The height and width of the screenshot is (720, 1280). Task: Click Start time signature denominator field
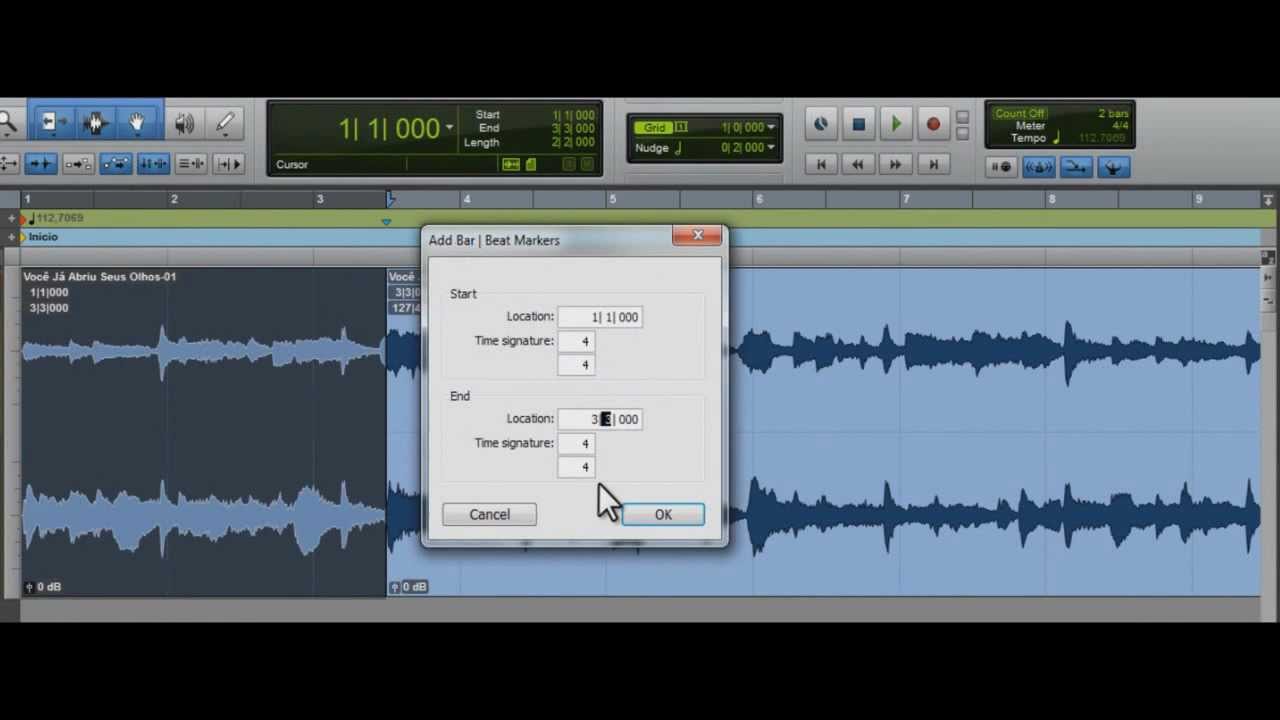point(576,365)
